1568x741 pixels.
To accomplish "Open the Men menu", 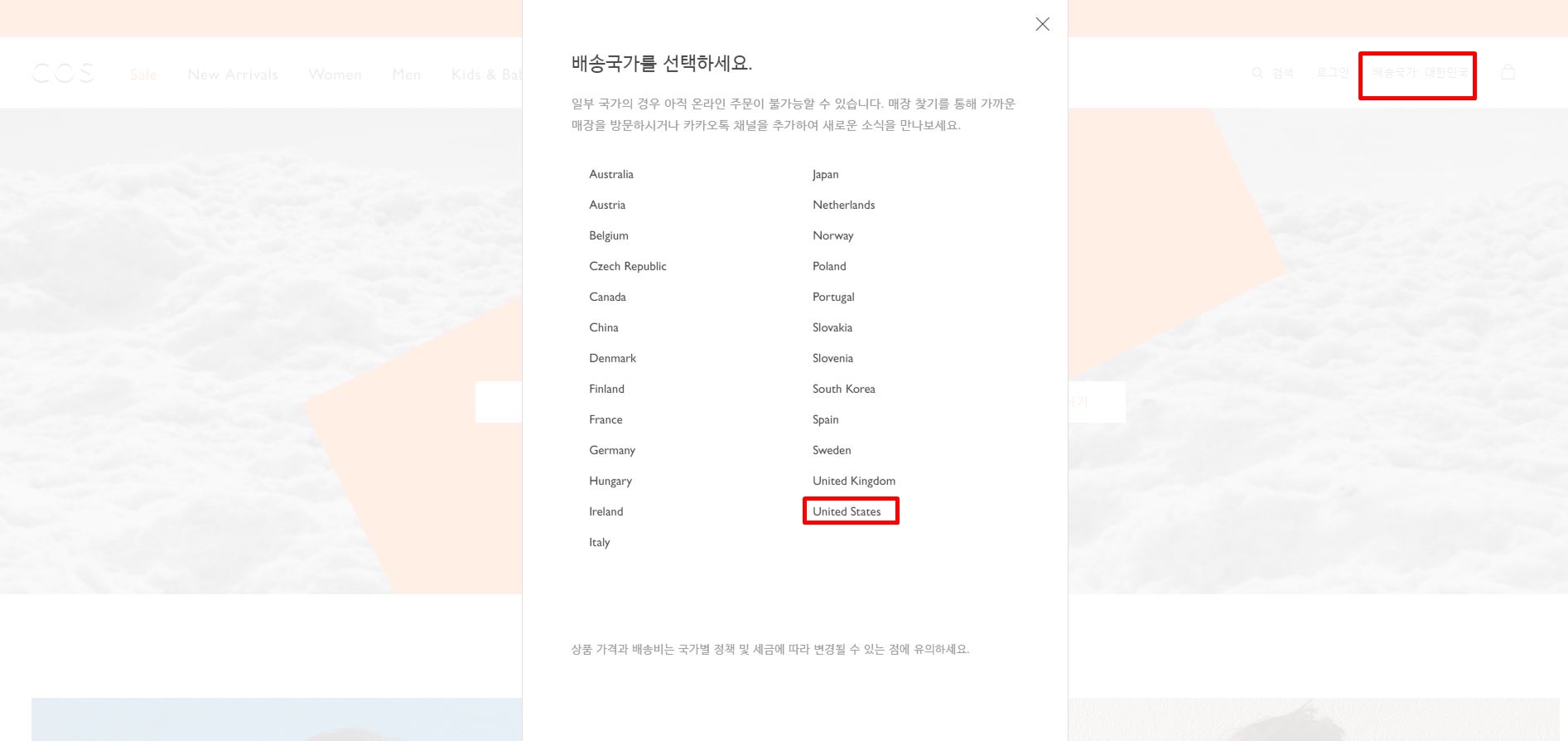I will click(407, 75).
